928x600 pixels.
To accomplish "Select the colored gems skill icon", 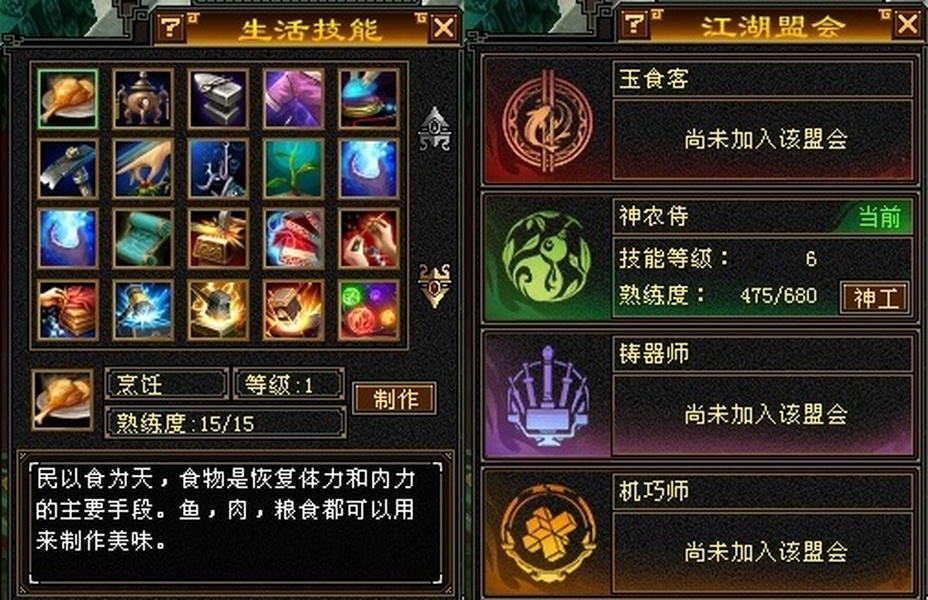I will (368, 310).
